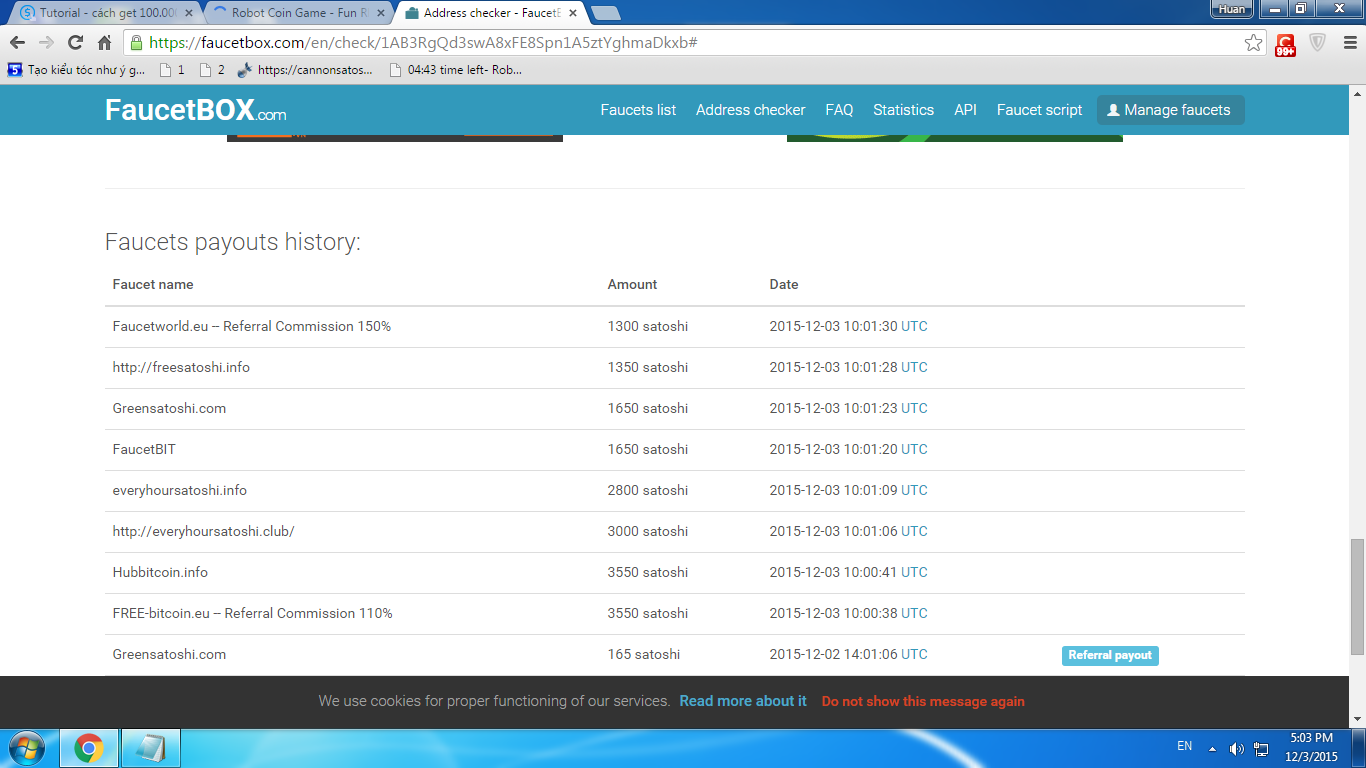Open Address checker in the navbar
Image resolution: width=1366 pixels, height=768 pixels.
pyautogui.click(x=750, y=110)
